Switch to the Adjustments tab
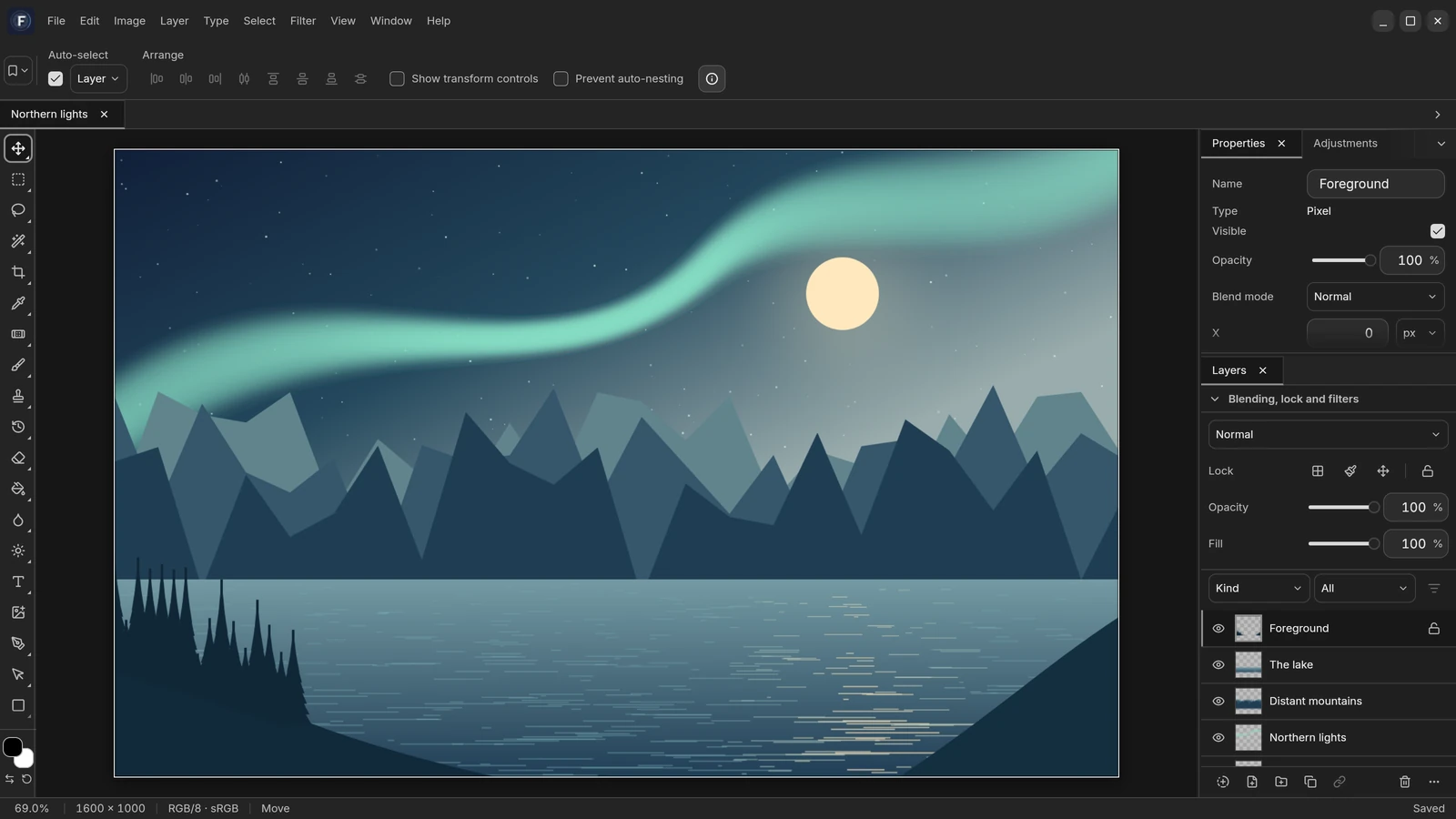 (x=1345, y=143)
